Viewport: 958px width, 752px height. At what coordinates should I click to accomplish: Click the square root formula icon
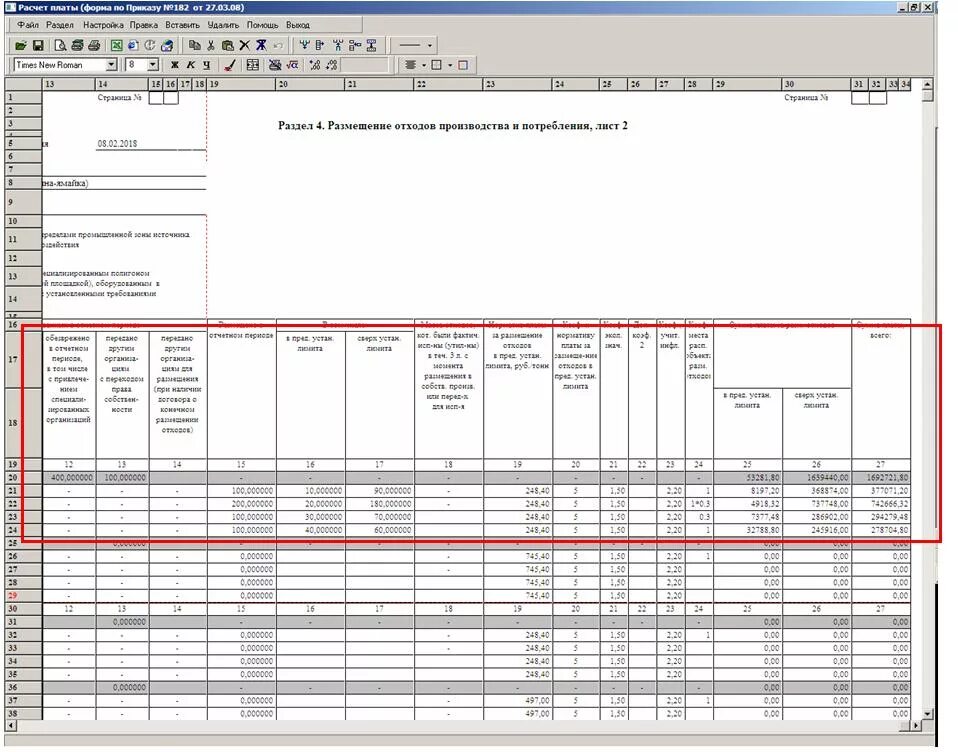(x=292, y=65)
